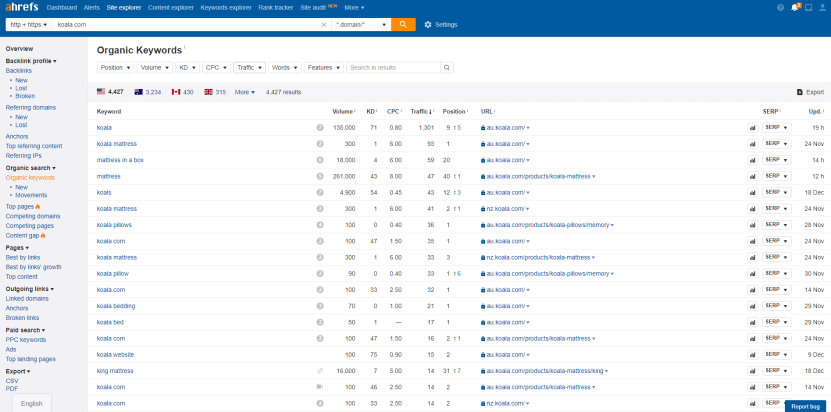This screenshot has height=412, width=831.
Task: Clear the koala.com search field
Action: point(324,24)
